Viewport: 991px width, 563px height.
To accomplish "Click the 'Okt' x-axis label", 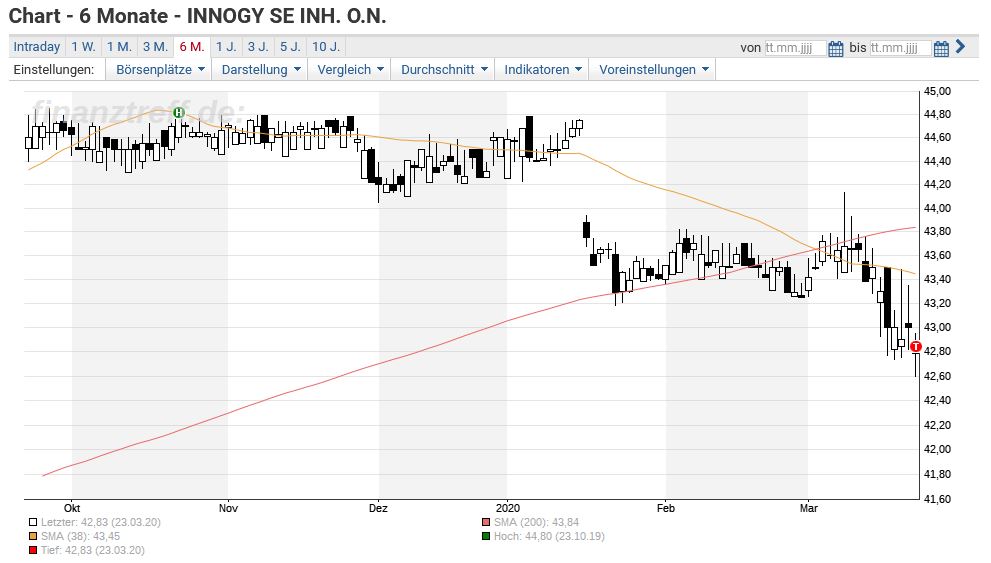I will pos(72,508).
